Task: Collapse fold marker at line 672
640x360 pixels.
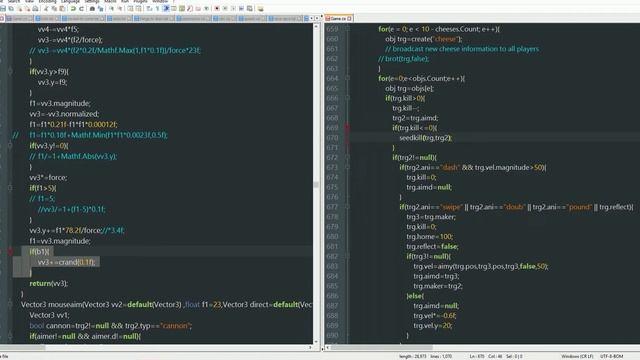Action: pyautogui.click(x=347, y=158)
